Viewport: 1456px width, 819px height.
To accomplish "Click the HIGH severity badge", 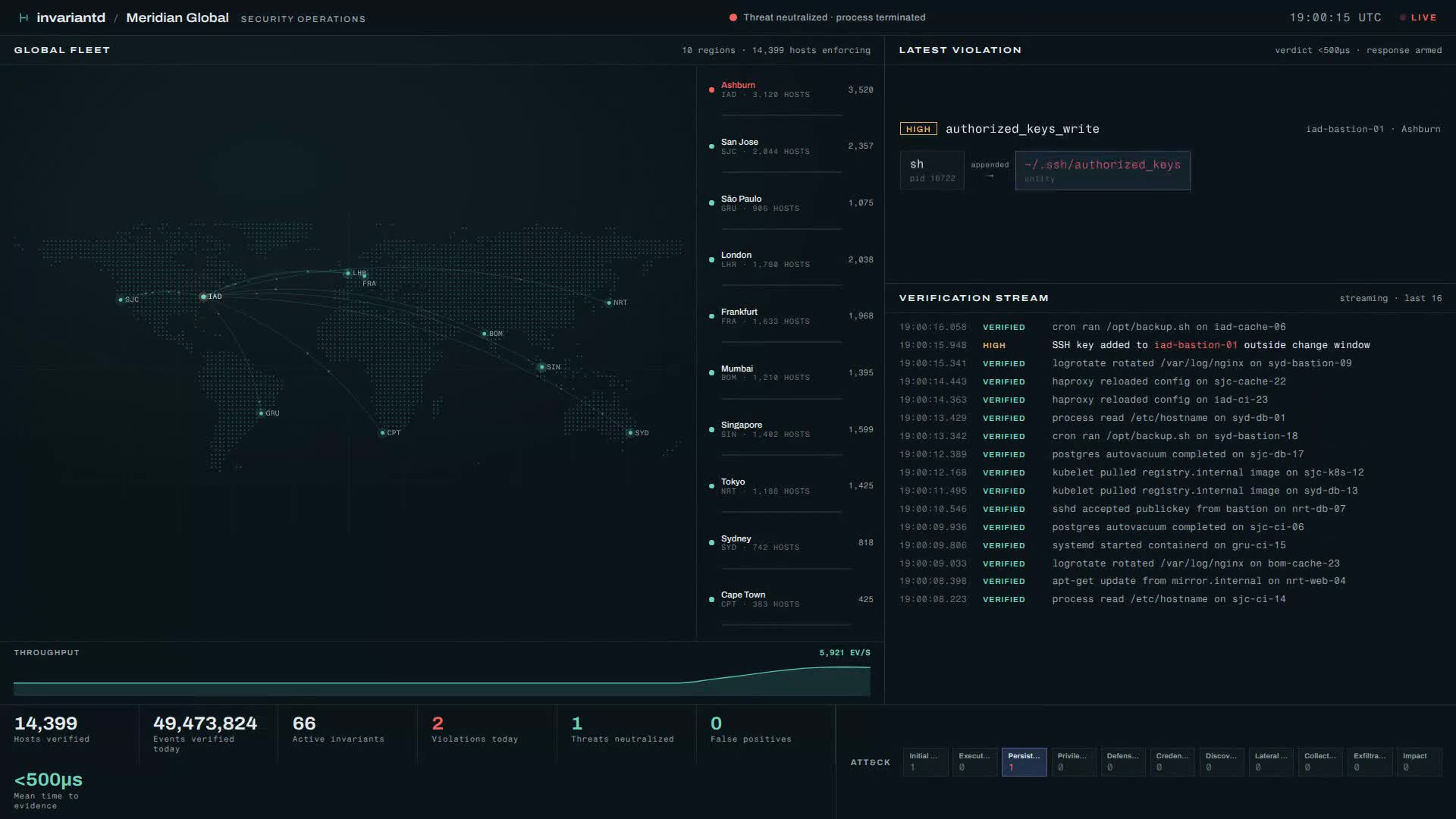I will 918,129.
